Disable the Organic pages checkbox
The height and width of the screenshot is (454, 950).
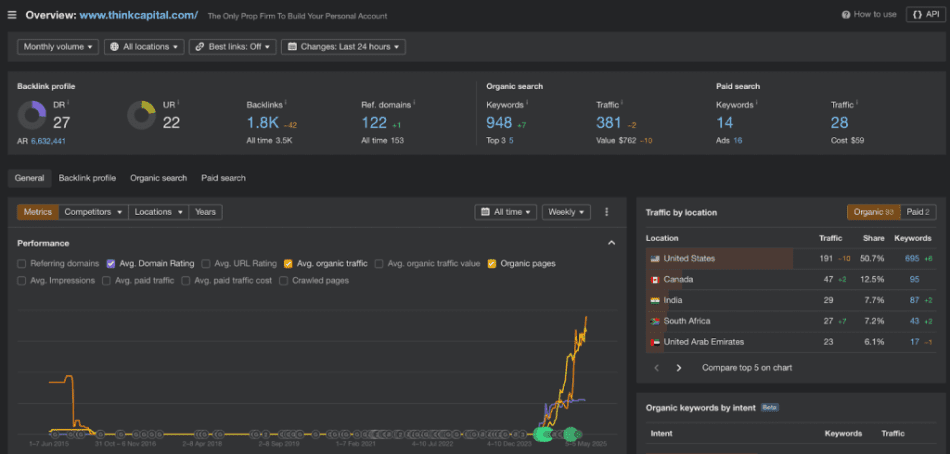coord(492,264)
